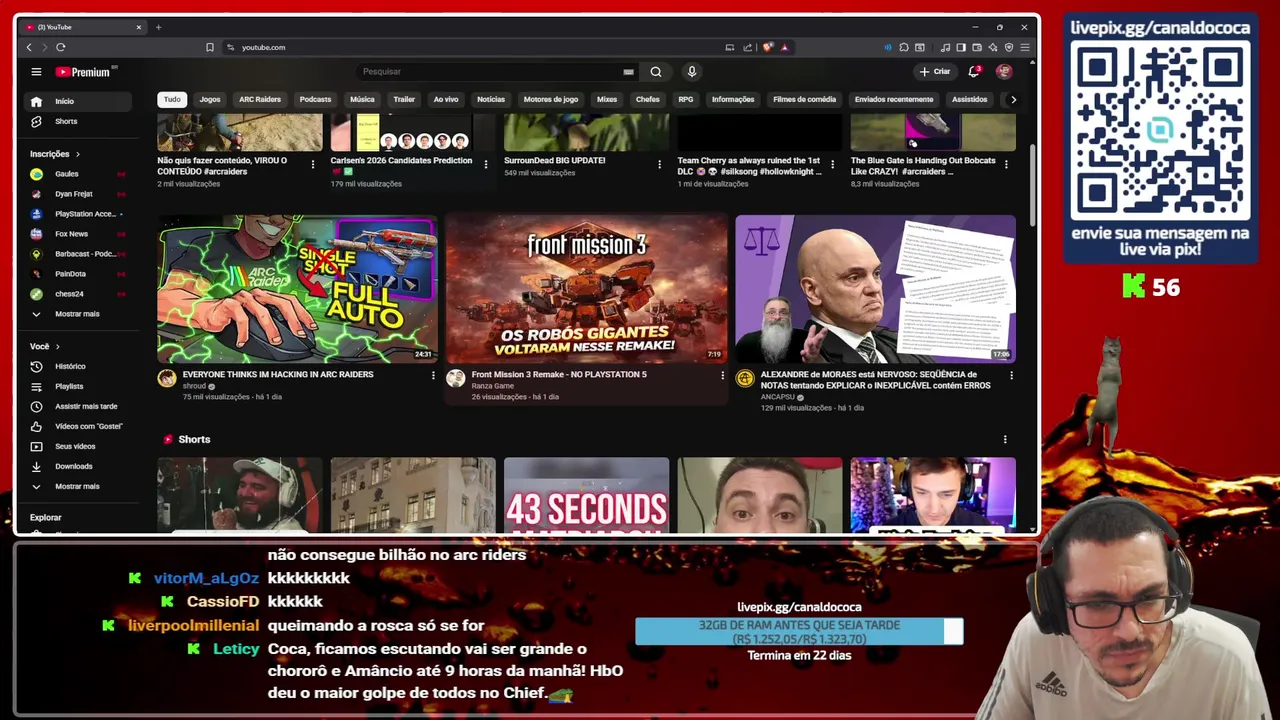The height and width of the screenshot is (720, 1280).
Task: Open the on-screen keyboard icon in search box
Action: [628, 72]
